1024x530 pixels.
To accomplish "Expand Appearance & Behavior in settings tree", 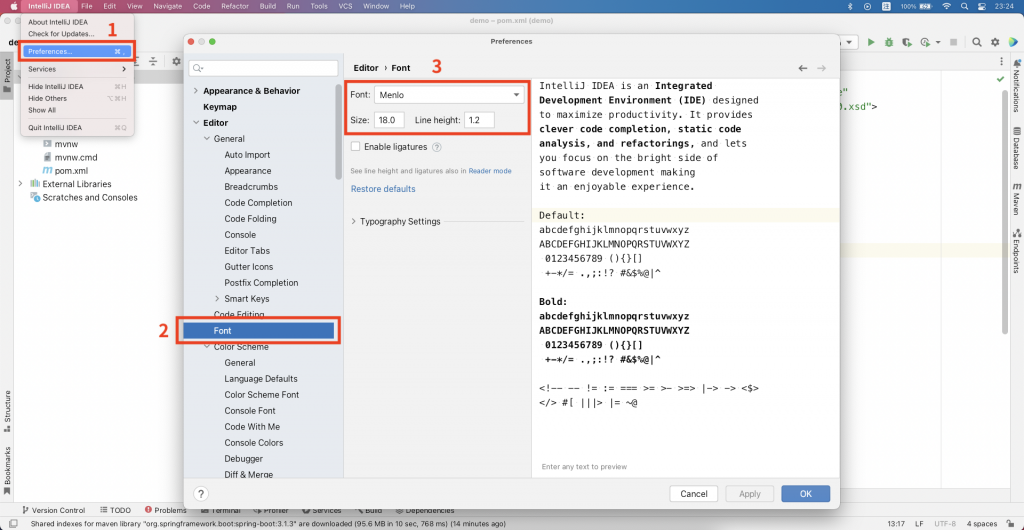I will [195, 91].
